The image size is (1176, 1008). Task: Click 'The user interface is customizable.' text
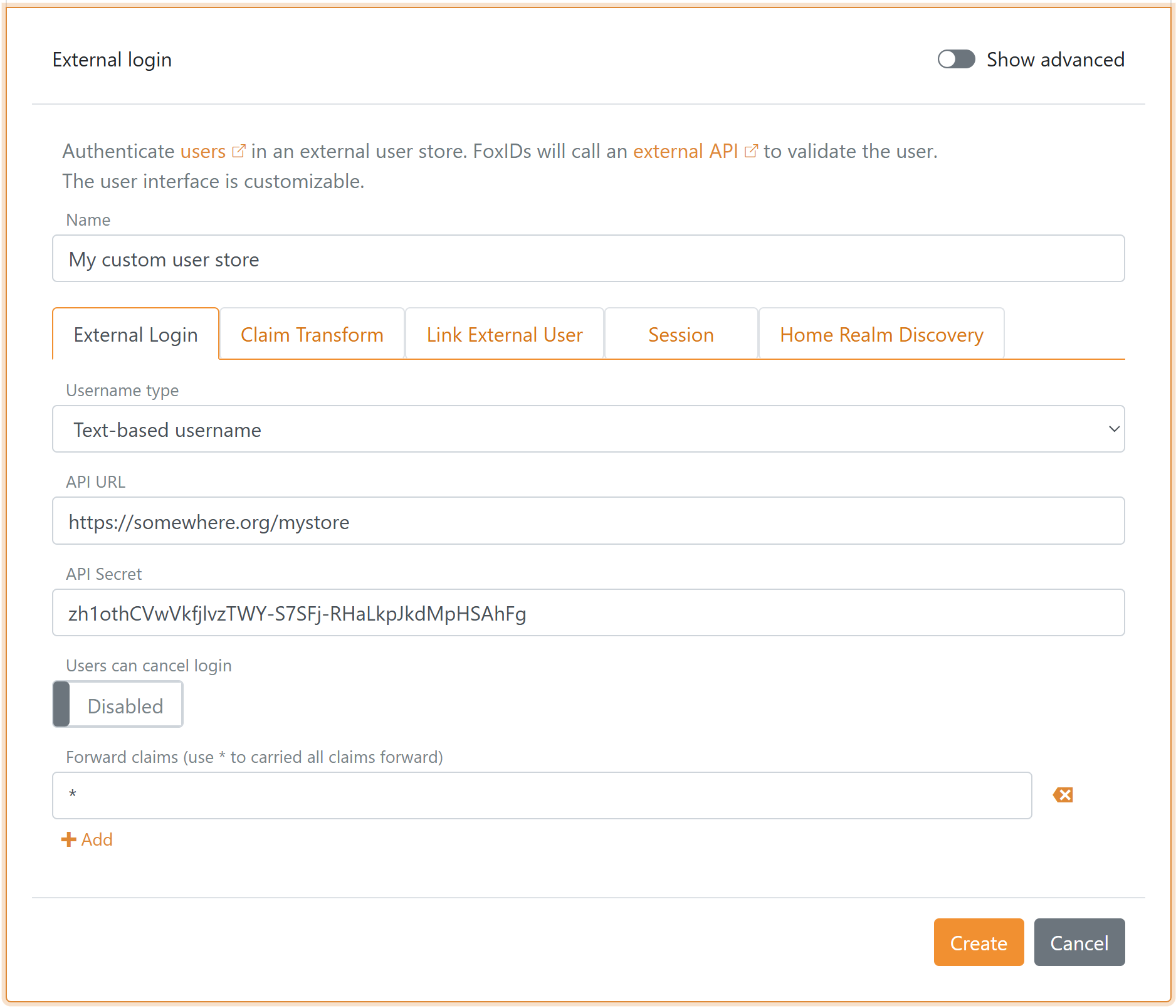click(x=213, y=181)
